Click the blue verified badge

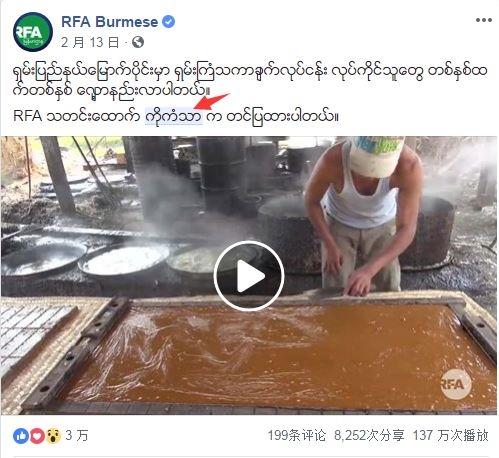coord(169,22)
